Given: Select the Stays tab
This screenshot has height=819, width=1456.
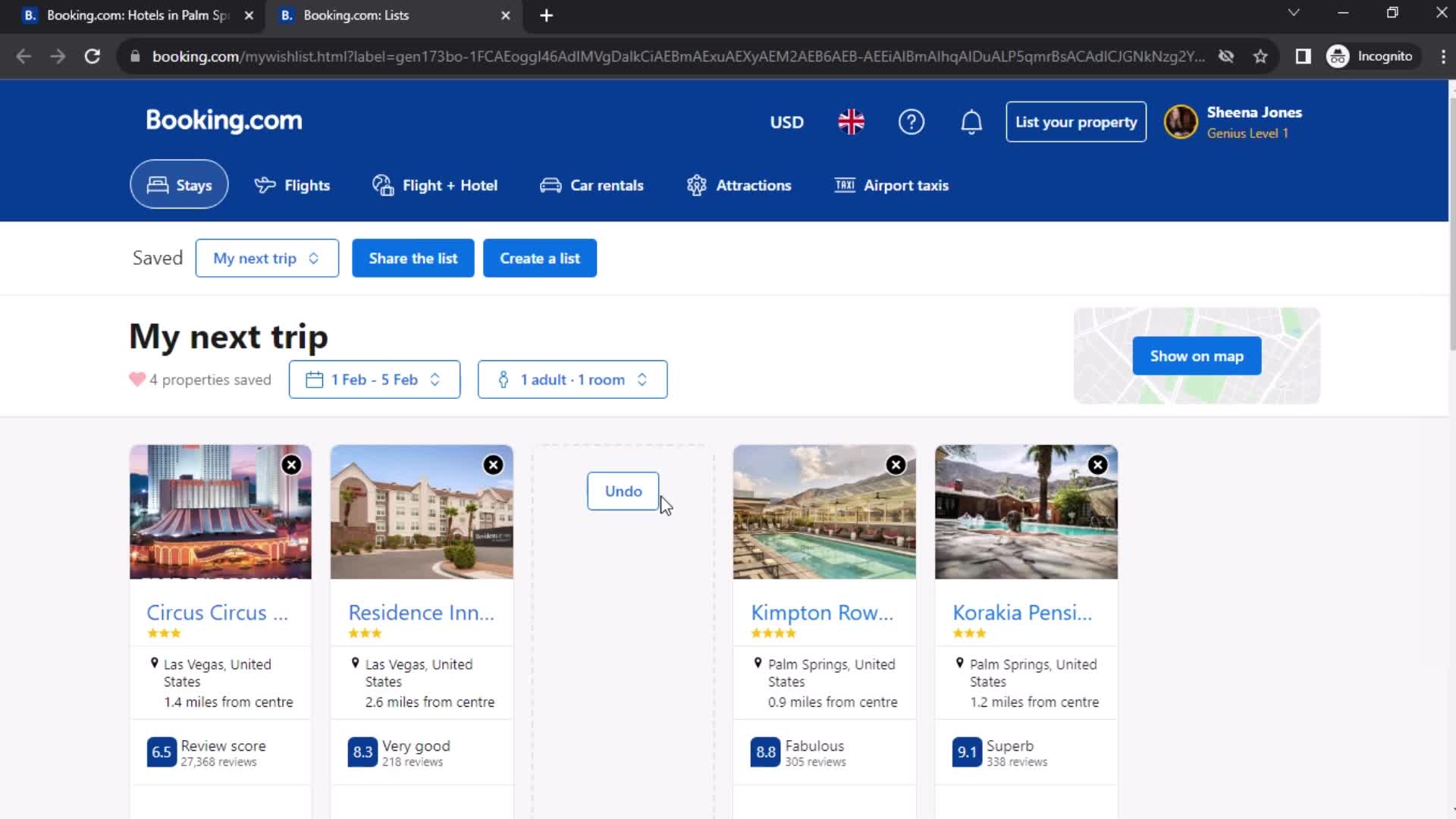Looking at the screenshot, I should point(179,184).
